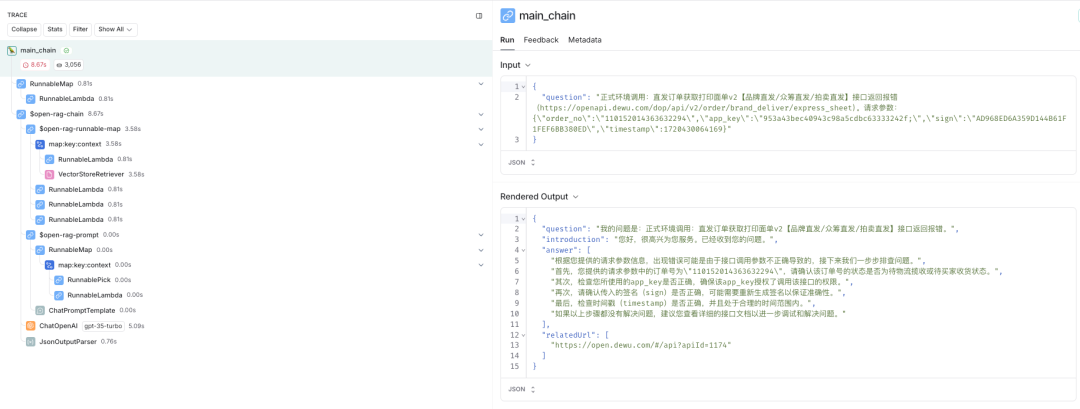This screenshot has height=409, width=1080.
Task: Click the chain icon of $open-rag-prompt
Action: [x=30, y=235]
